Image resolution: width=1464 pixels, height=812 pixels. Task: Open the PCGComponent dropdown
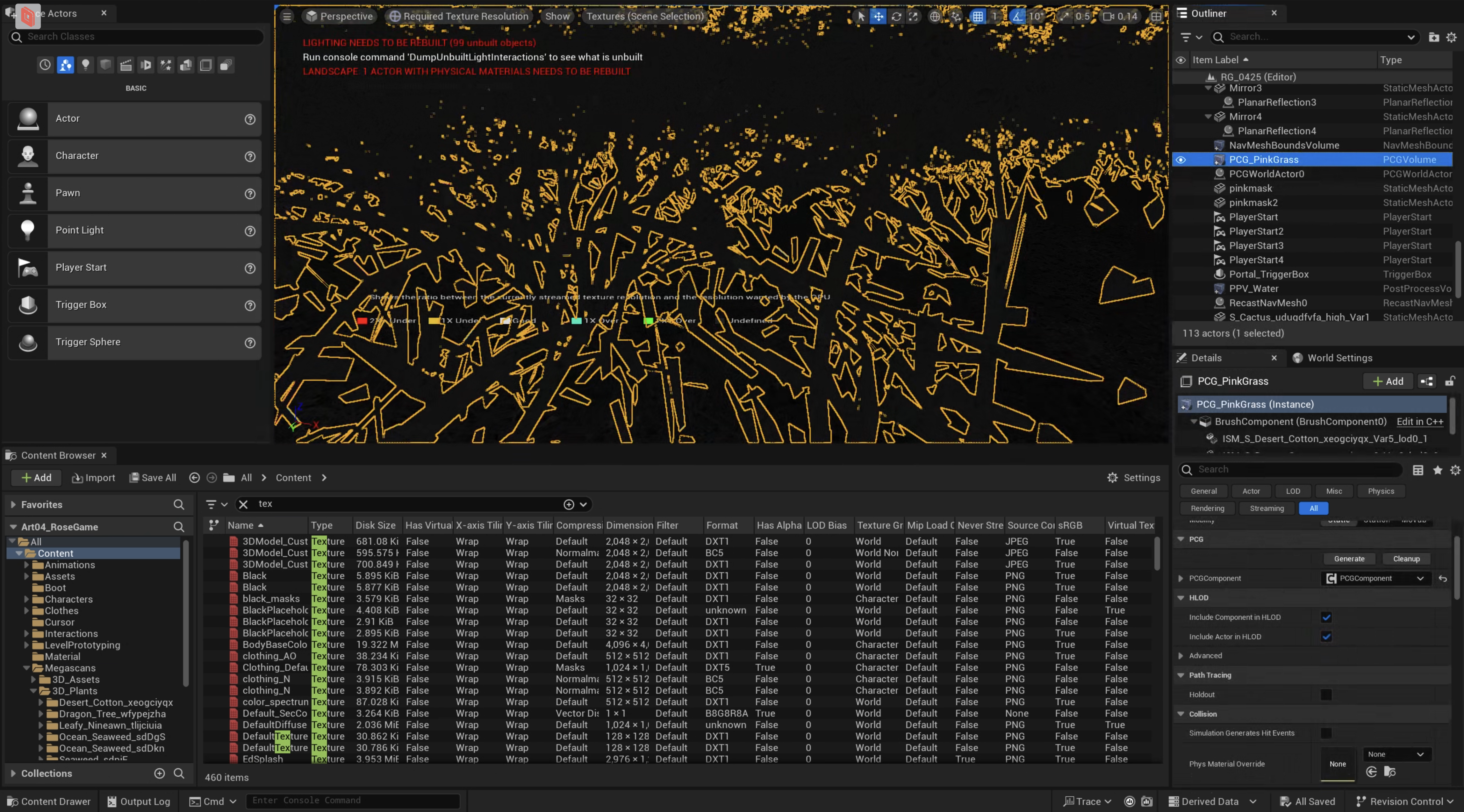pyautogui.click(x=1376, y=579)
